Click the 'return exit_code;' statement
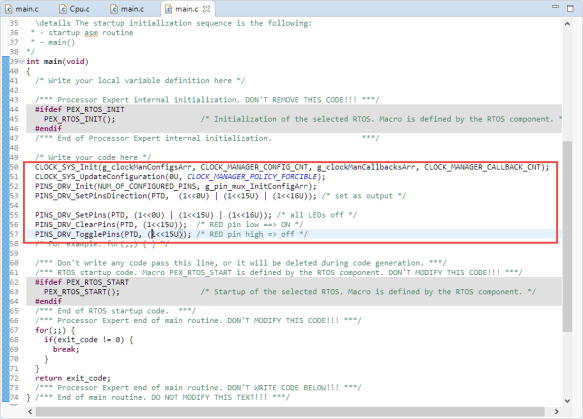Screen dimensions: 583x419 (73, 378)
